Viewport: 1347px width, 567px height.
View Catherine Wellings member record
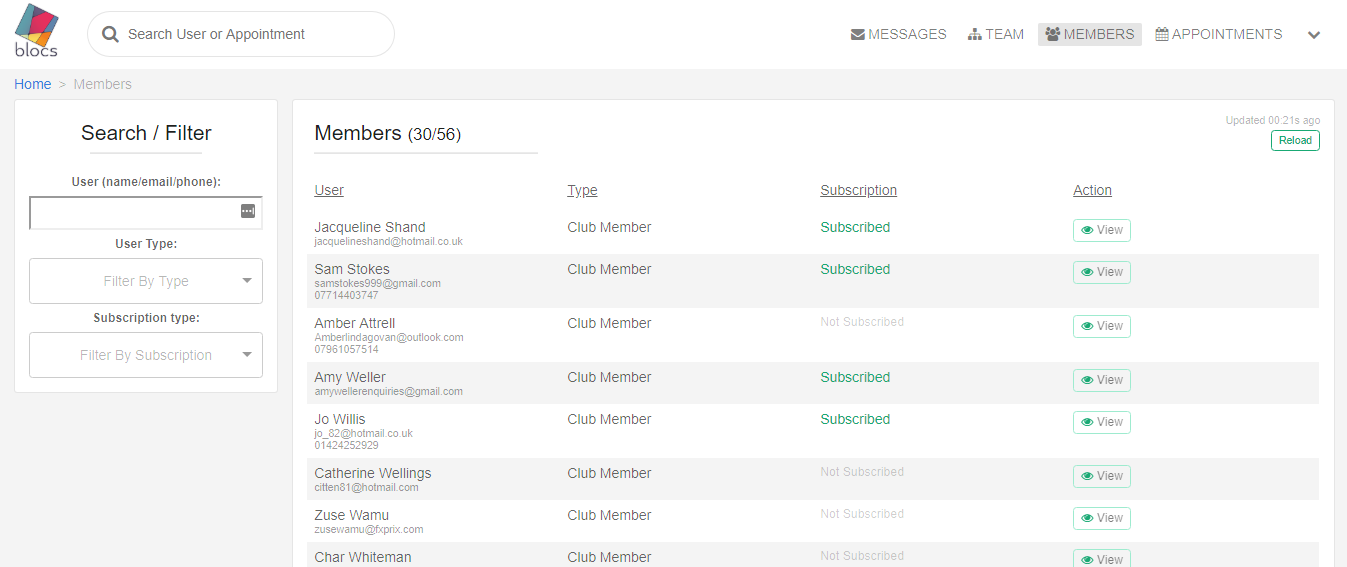(1102, 476)
